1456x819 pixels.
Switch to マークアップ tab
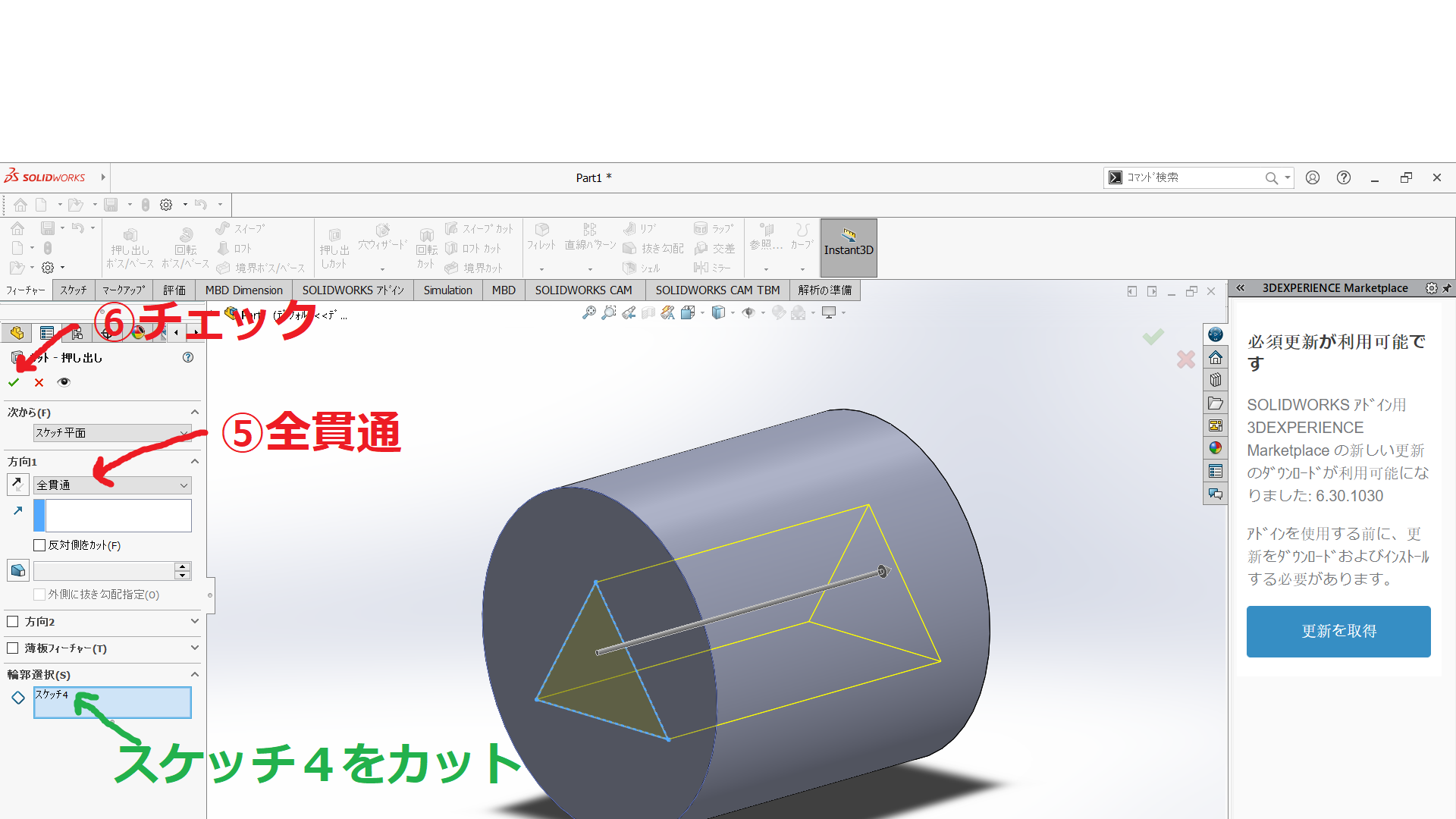pos(124,290)
